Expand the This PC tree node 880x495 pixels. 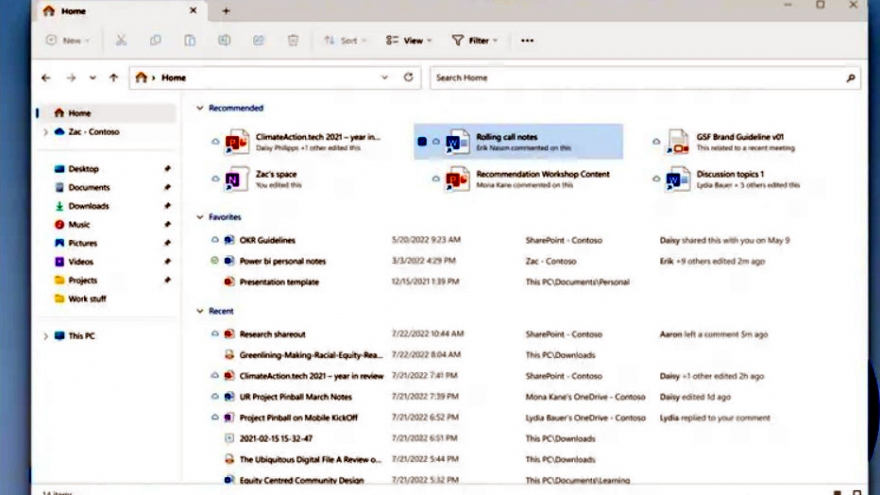pyautogui.click(x=45, y=336)
